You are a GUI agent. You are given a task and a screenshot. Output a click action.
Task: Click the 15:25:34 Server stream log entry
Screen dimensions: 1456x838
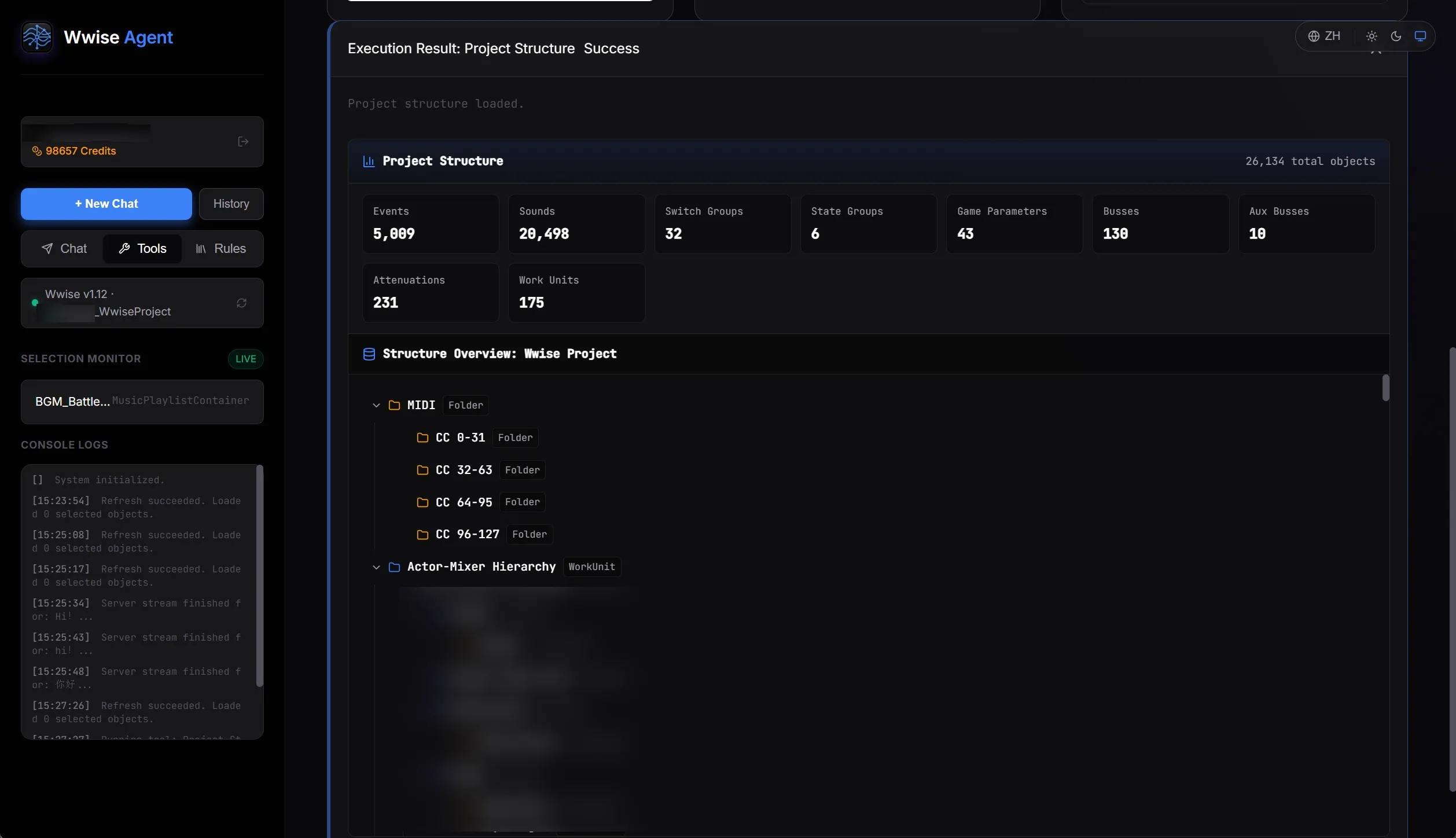click(x=137, y=610)
